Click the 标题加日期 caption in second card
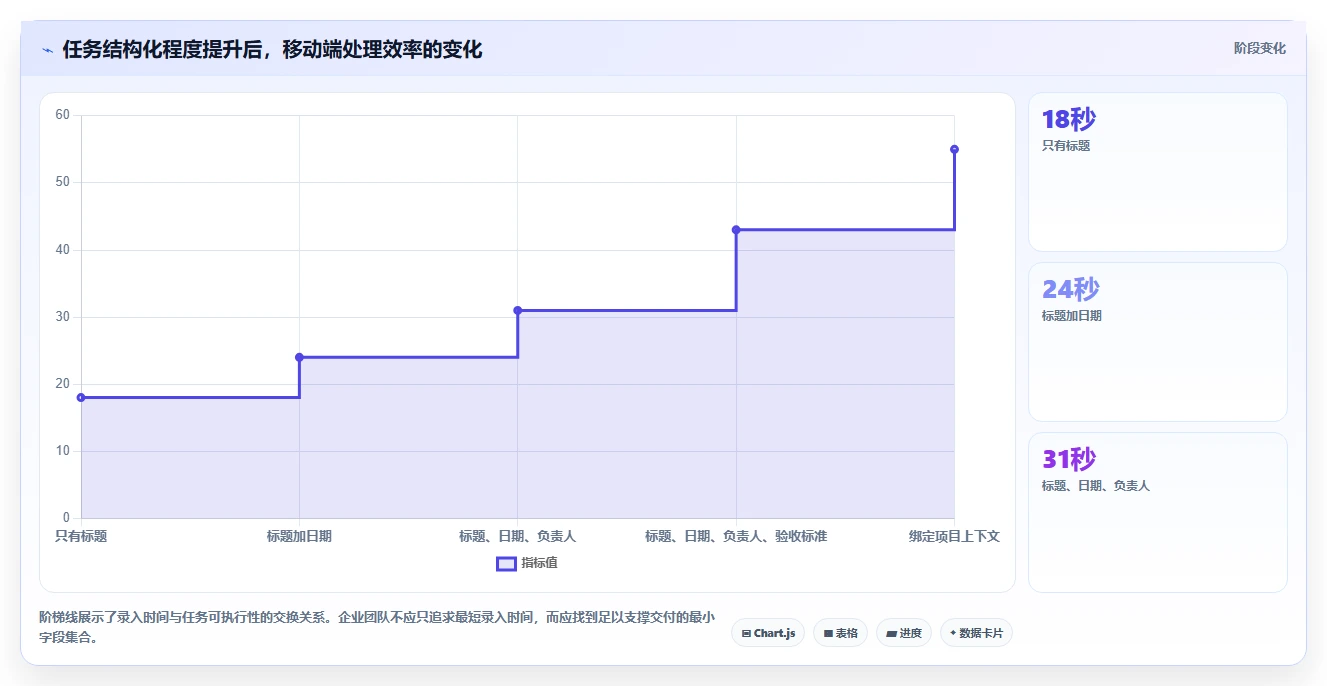The width and height of the screenshot is (1327, 686). pyautogui.click(x=1072, y=316)
